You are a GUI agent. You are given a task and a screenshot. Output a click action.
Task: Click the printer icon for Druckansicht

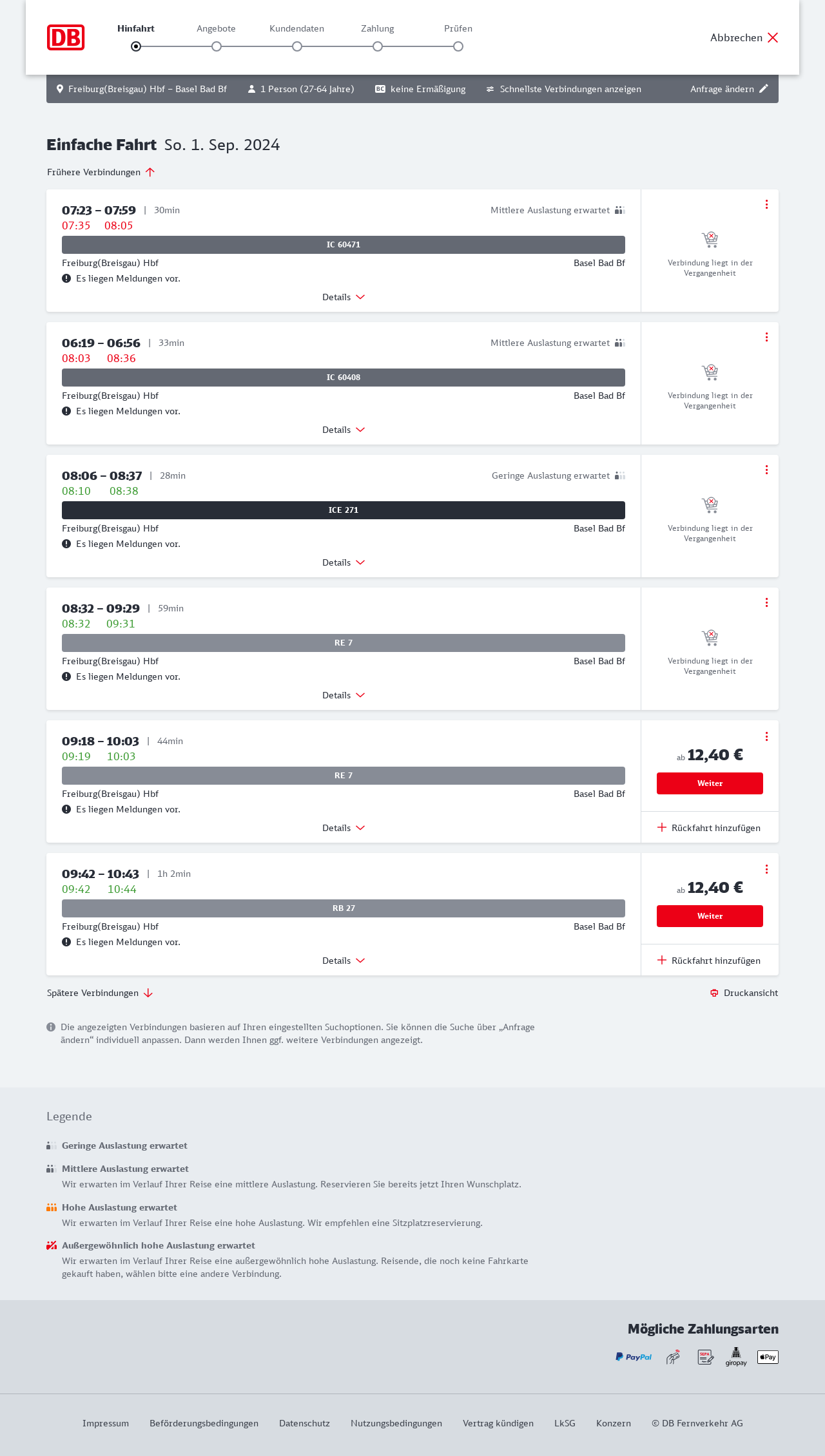714,993
